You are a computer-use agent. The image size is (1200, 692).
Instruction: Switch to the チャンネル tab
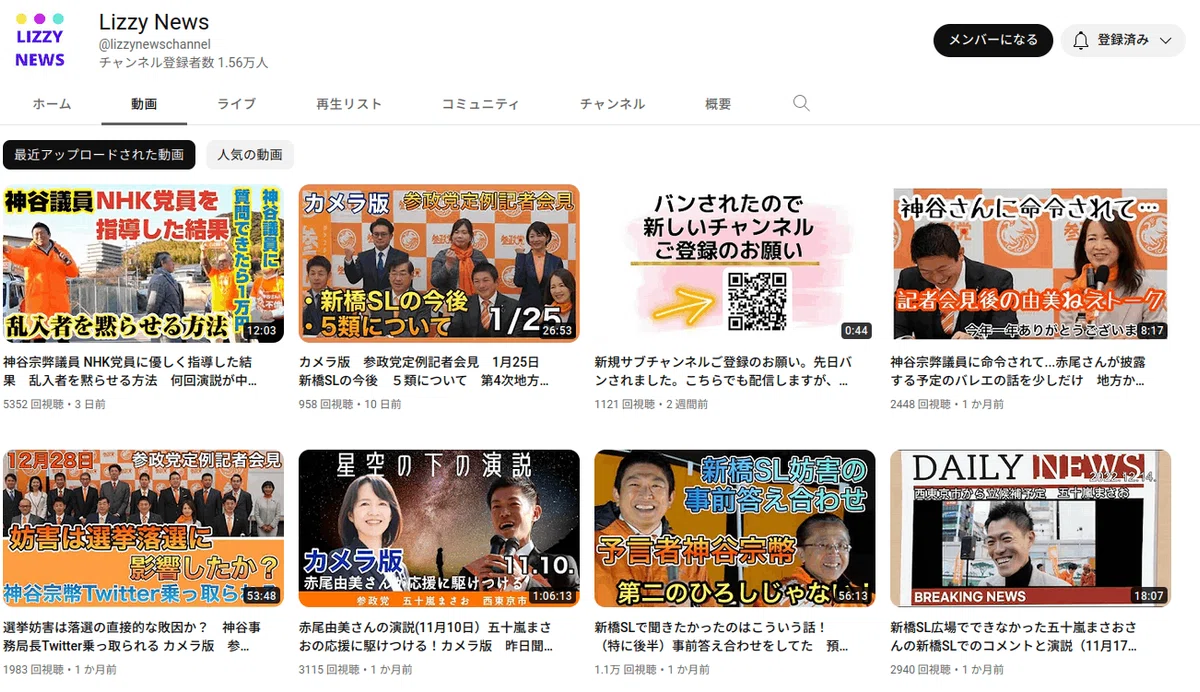click(612, 104)
